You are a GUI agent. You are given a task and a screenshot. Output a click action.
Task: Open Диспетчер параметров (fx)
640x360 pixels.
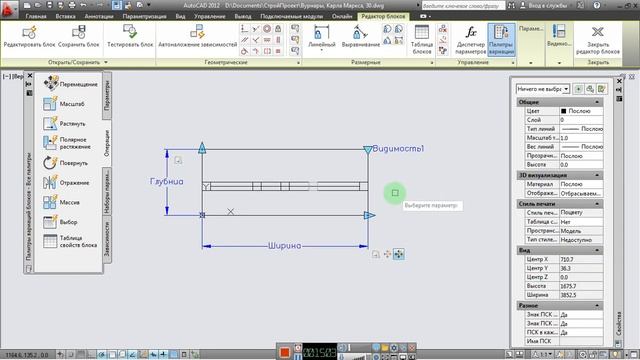pos(471,39)
